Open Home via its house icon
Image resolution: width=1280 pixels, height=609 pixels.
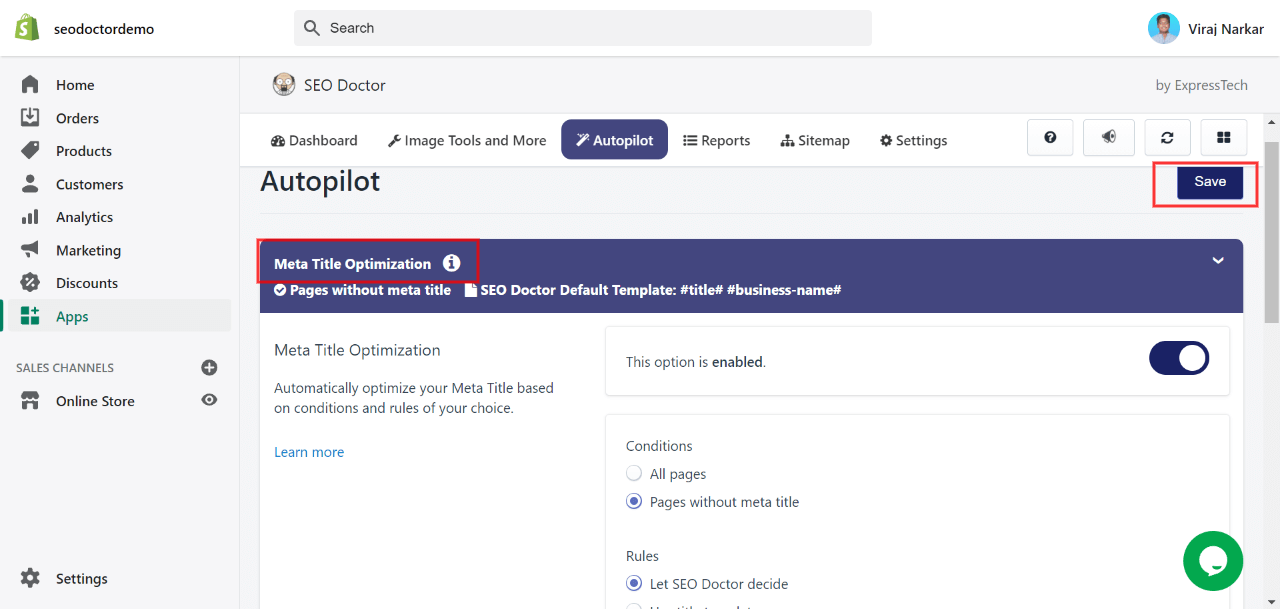pyautogui.click(x=30, y=85)
